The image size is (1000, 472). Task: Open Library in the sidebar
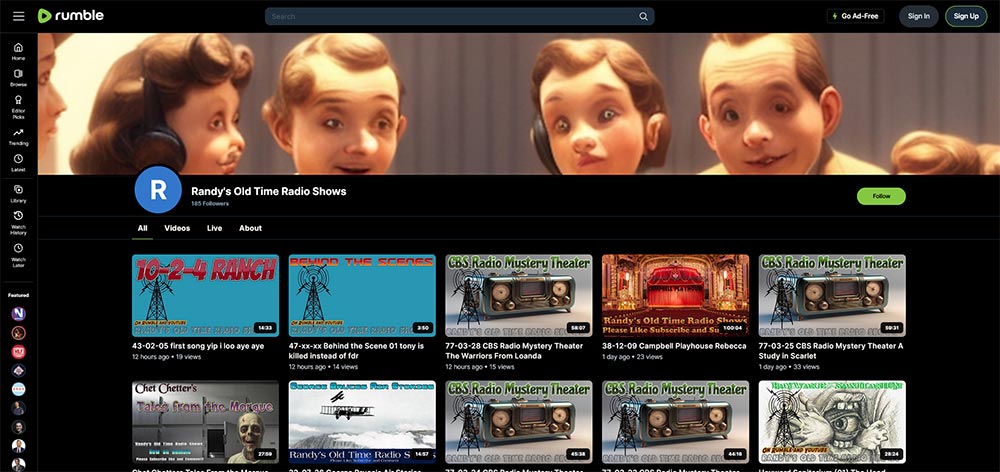click(x=18, y=193)
